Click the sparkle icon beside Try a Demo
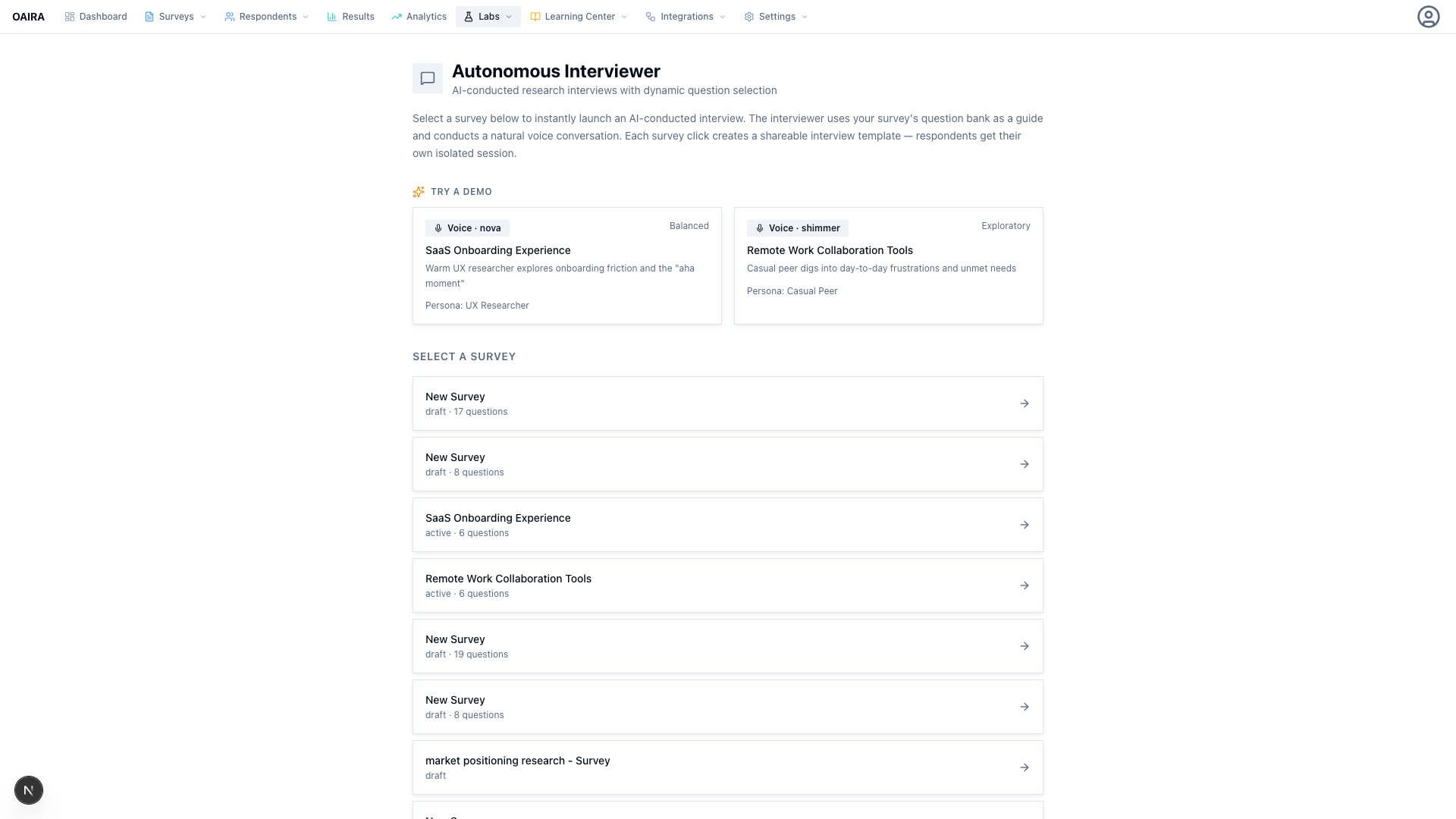1456x819 pixels. [419, 192]
